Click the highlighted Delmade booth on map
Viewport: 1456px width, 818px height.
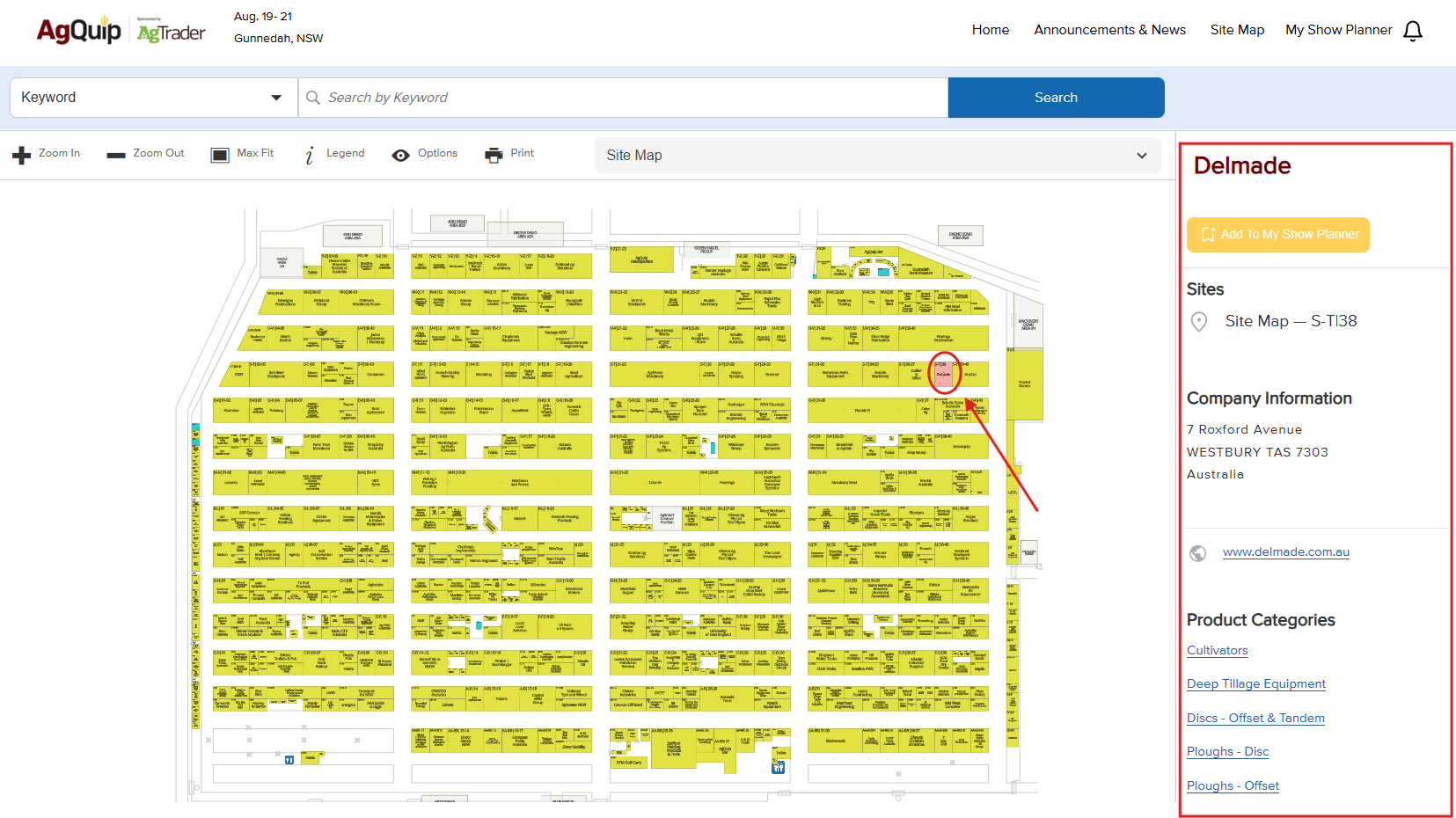[944, 374]
